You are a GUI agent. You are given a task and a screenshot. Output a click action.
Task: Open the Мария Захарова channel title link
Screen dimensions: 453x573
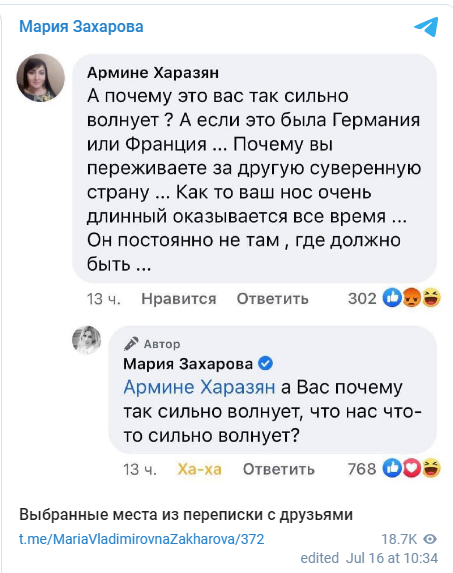click(x=81, y=27)
